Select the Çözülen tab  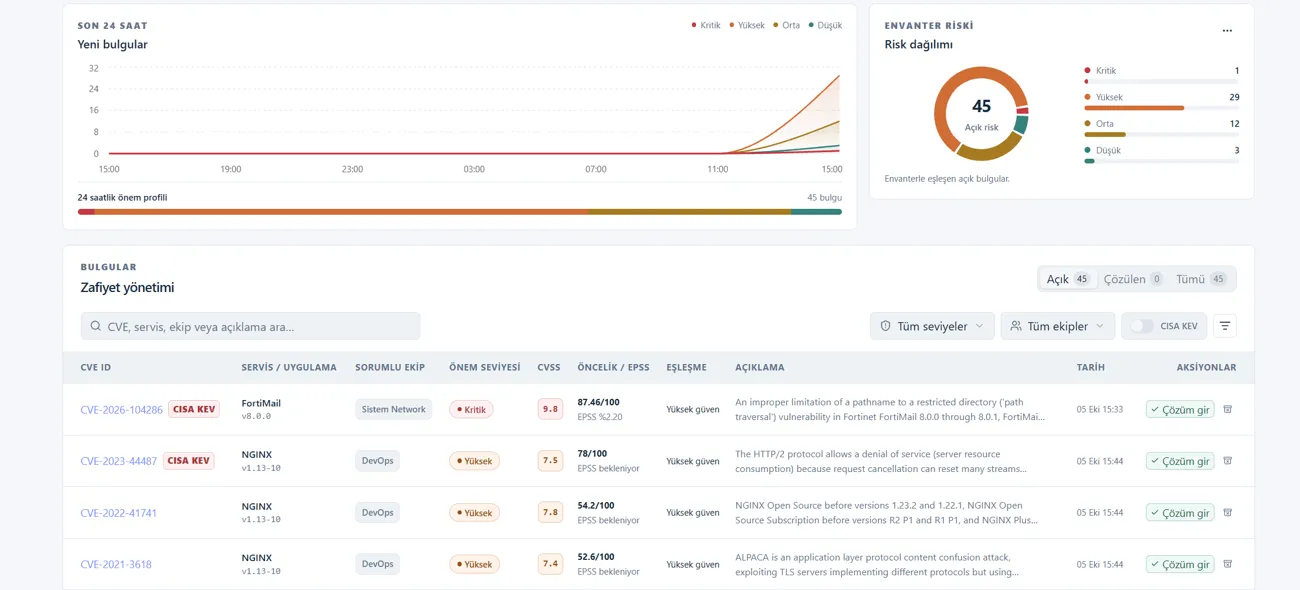coord(1133,279)
